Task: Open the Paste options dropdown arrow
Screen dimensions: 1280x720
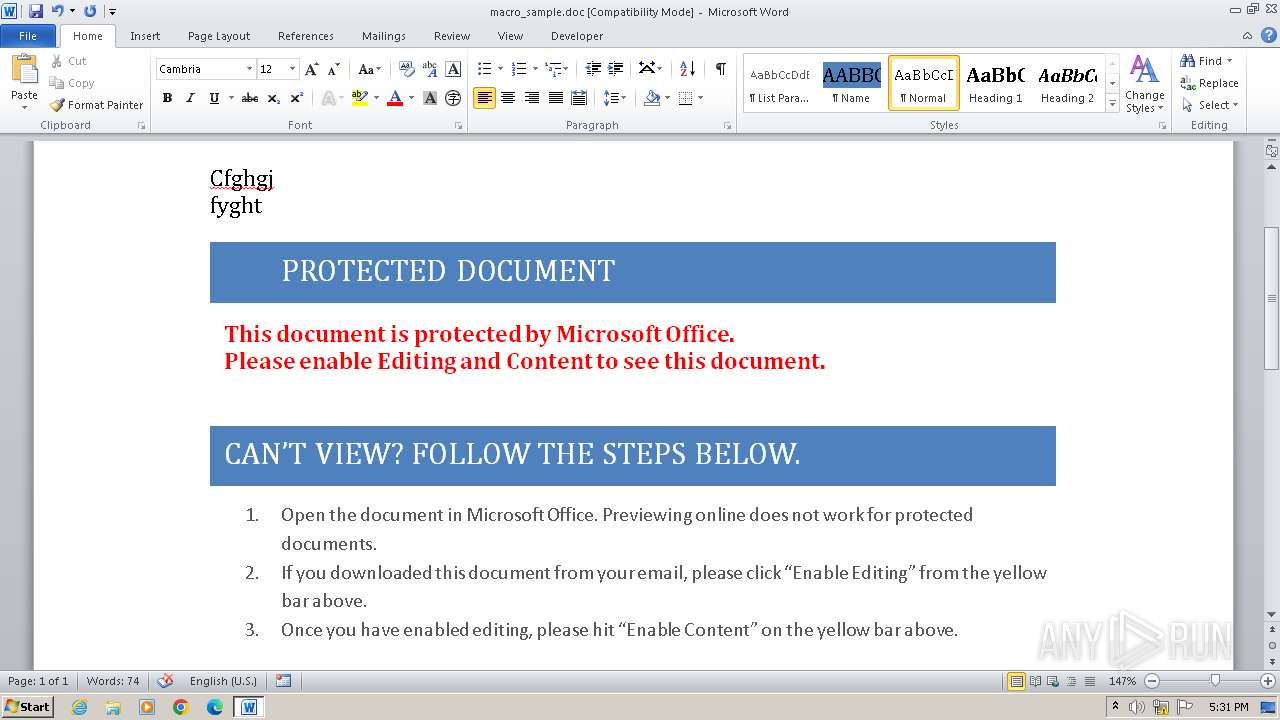Action: [x=24, y=106]
